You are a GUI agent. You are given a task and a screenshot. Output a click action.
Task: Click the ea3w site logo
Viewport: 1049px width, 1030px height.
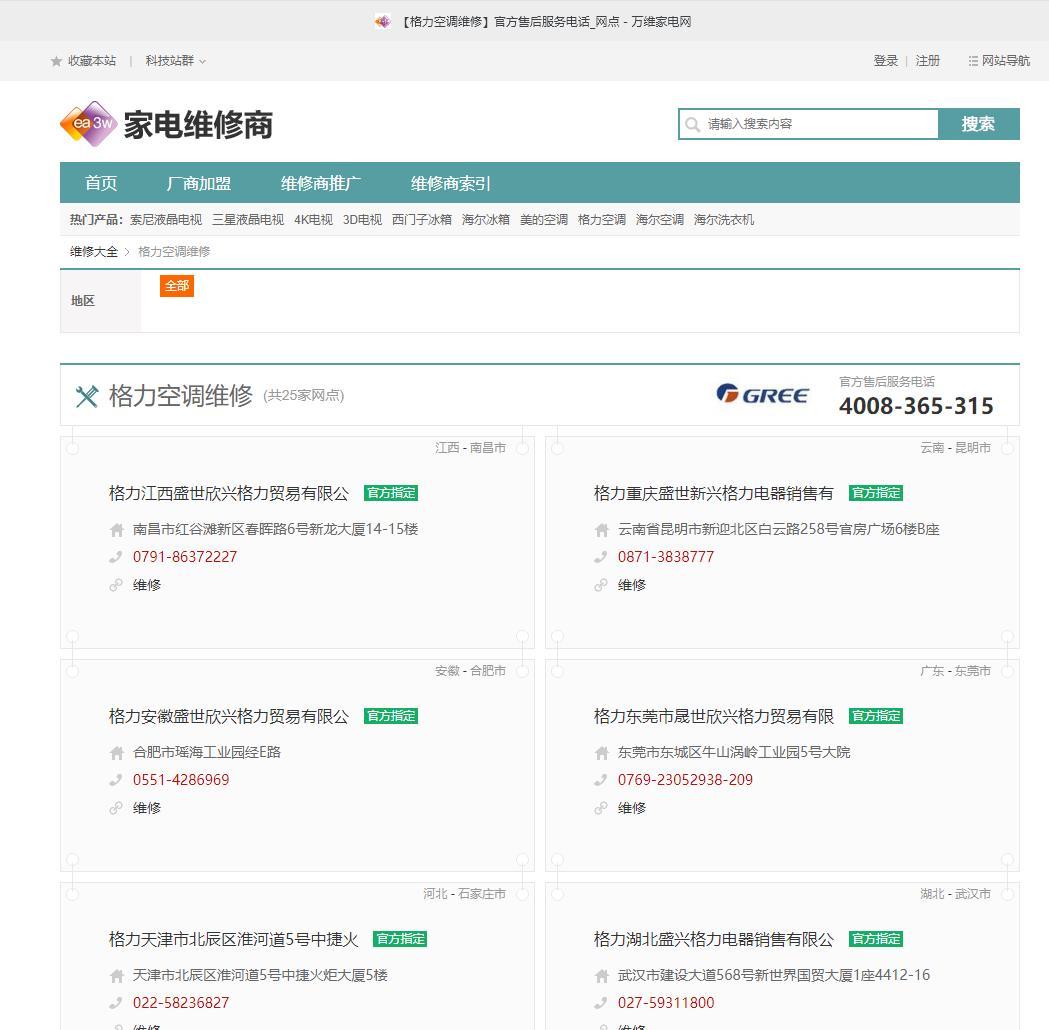88,124
